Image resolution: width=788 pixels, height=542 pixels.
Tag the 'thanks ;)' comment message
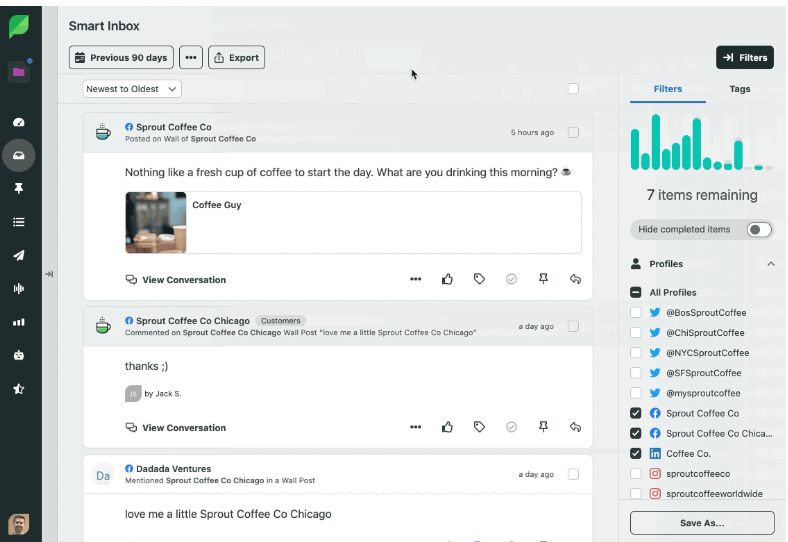click(479, 427)
